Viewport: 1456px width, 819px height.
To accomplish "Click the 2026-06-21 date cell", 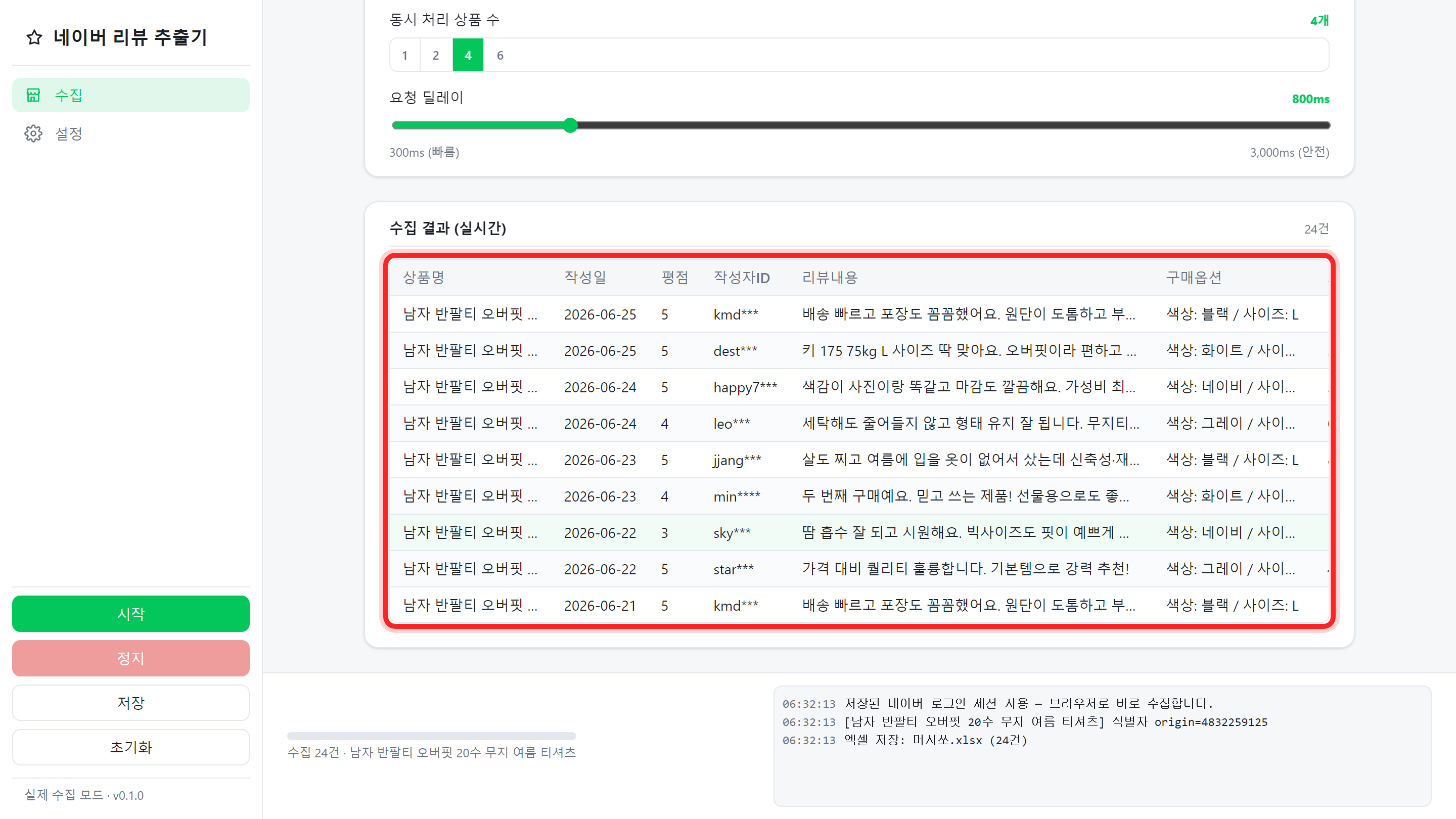I will coord(600,605).
